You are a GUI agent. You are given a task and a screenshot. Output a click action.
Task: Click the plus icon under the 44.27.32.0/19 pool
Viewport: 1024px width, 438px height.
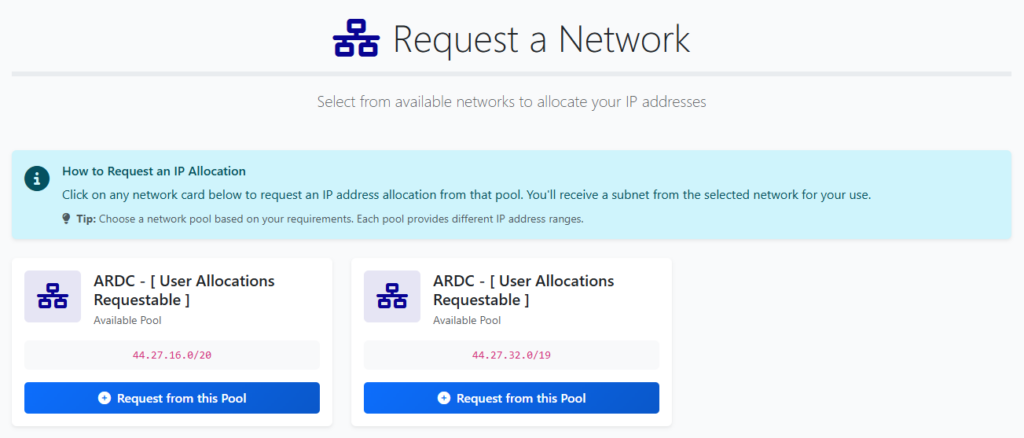click(x=445, y=398)
